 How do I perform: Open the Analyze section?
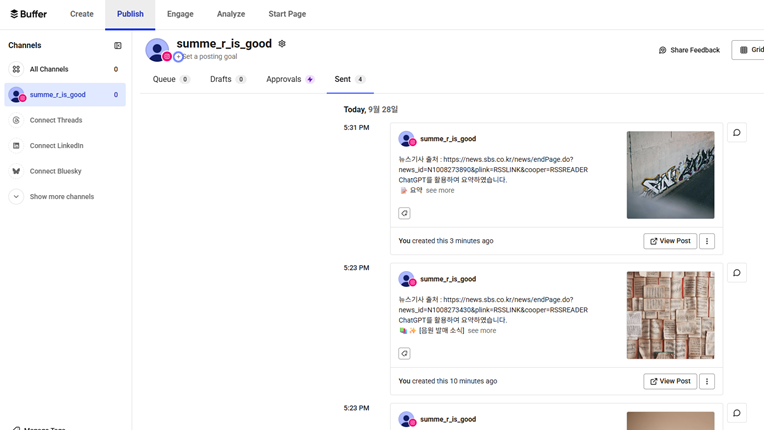click(231, 14)
